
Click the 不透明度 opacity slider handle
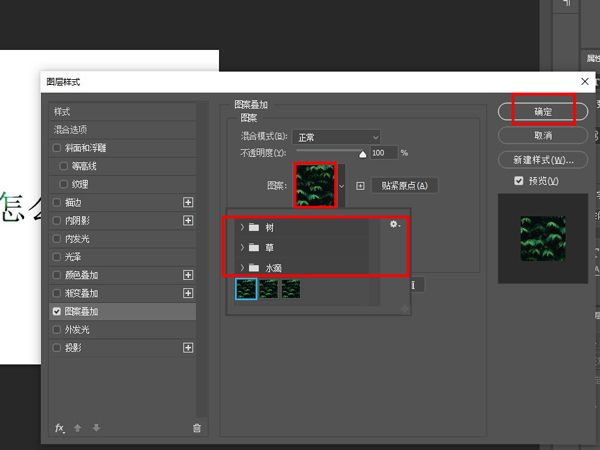click(x=364, y=153)
